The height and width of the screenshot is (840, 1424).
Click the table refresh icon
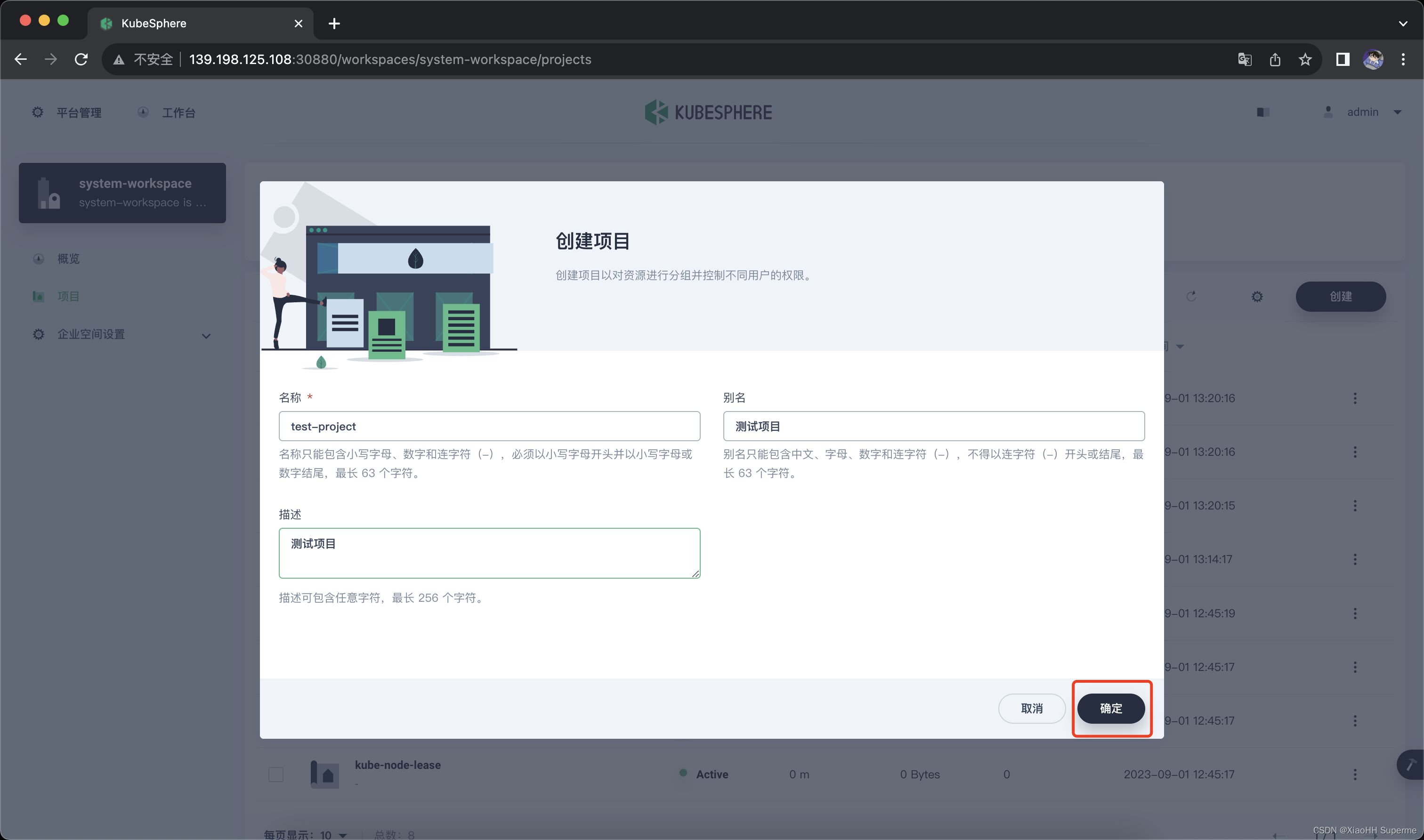pos(1191,297)
